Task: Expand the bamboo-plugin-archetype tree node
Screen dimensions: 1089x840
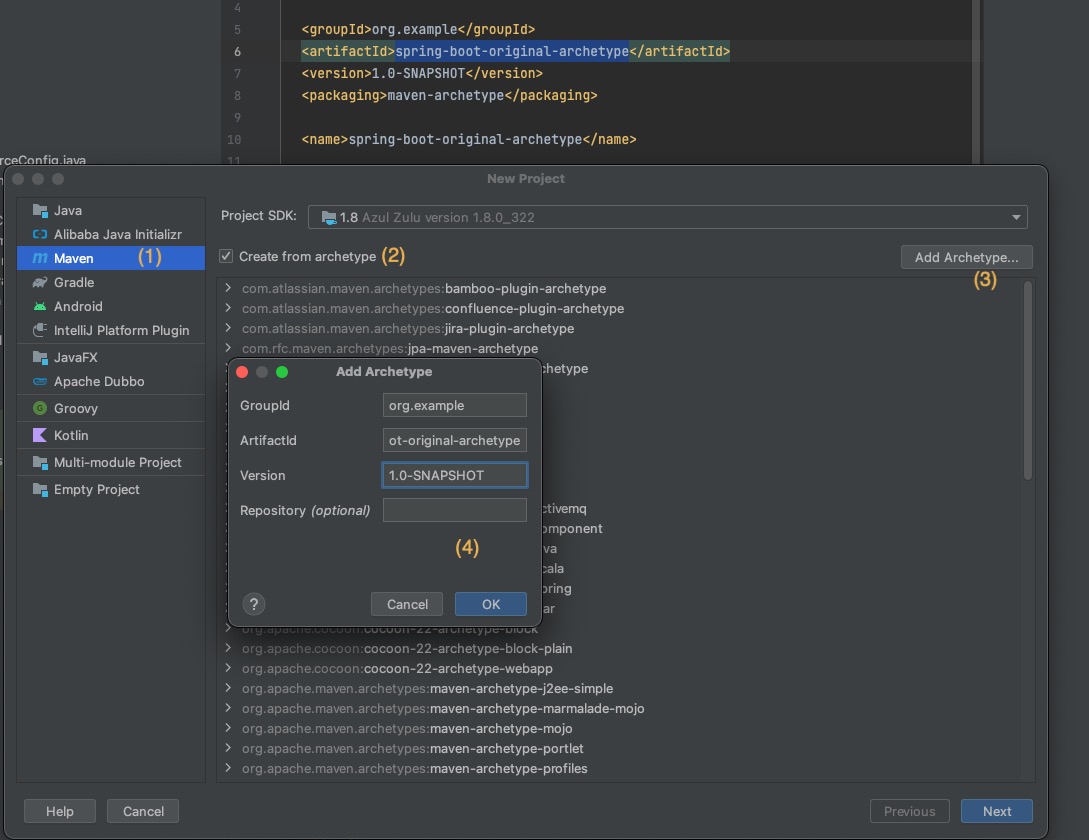Action: coord(229,288)
